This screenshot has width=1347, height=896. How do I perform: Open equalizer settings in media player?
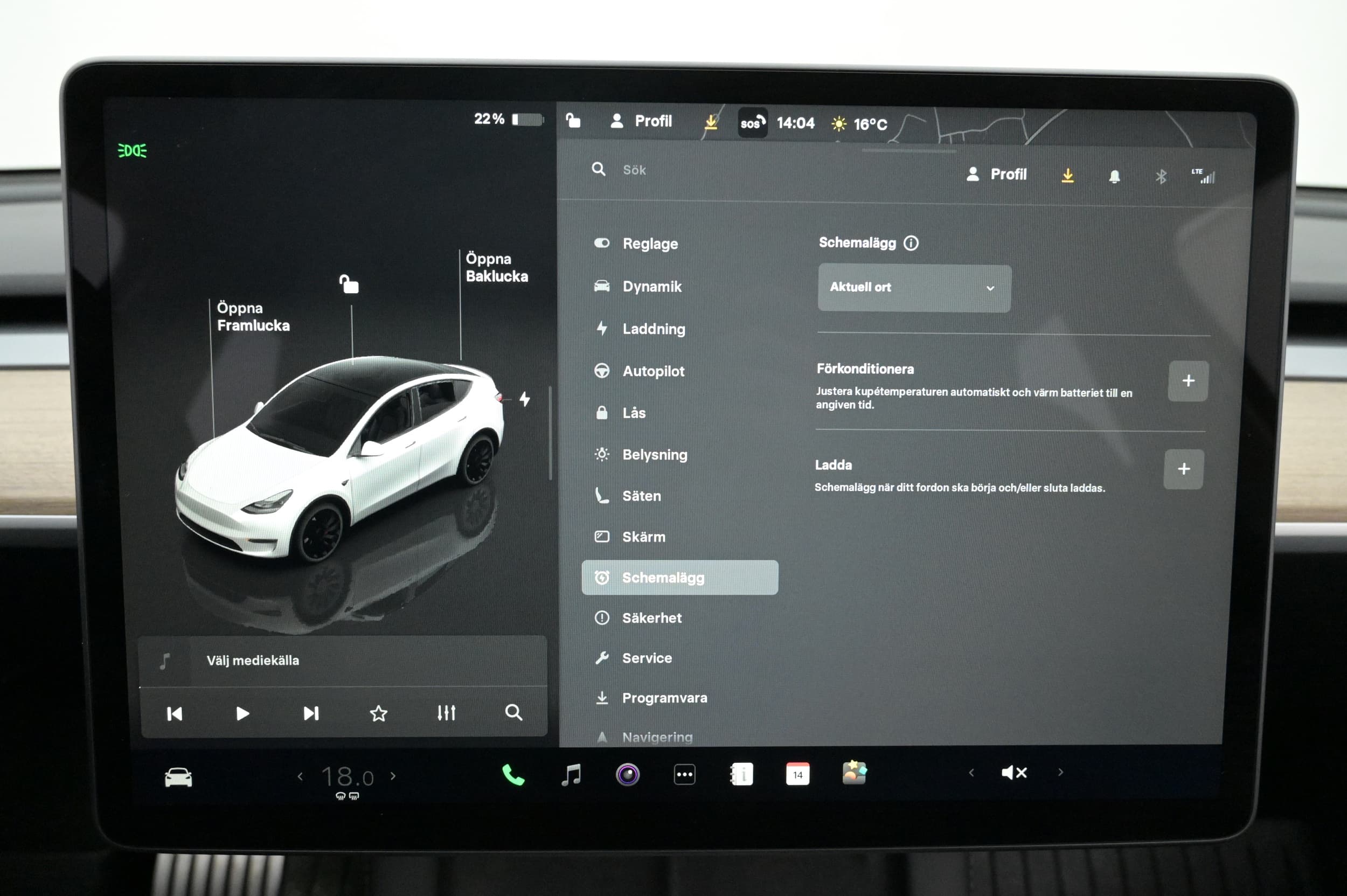446,713
